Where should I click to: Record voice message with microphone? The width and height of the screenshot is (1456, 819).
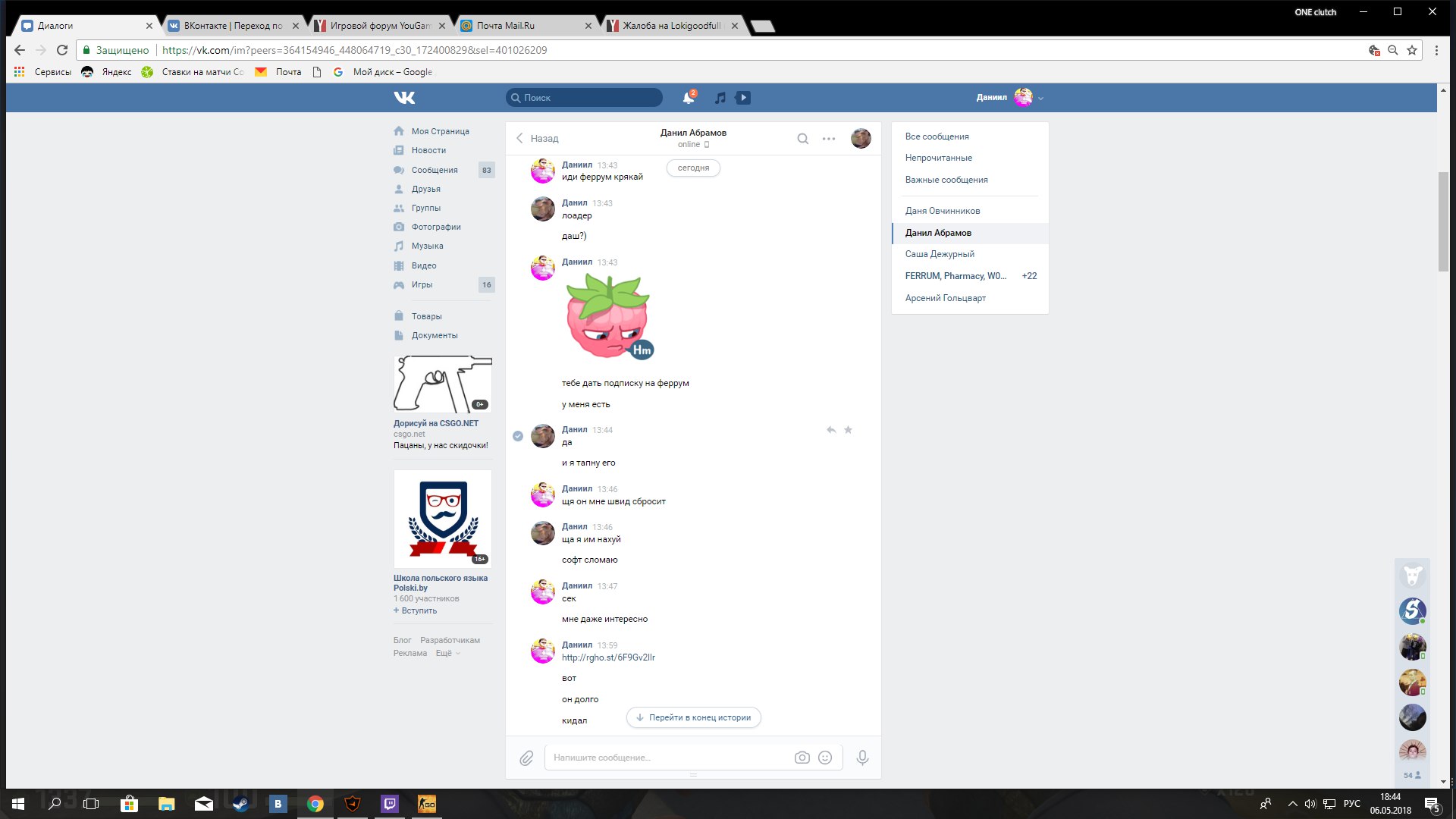pyautogui.click(x=862, y=758)
